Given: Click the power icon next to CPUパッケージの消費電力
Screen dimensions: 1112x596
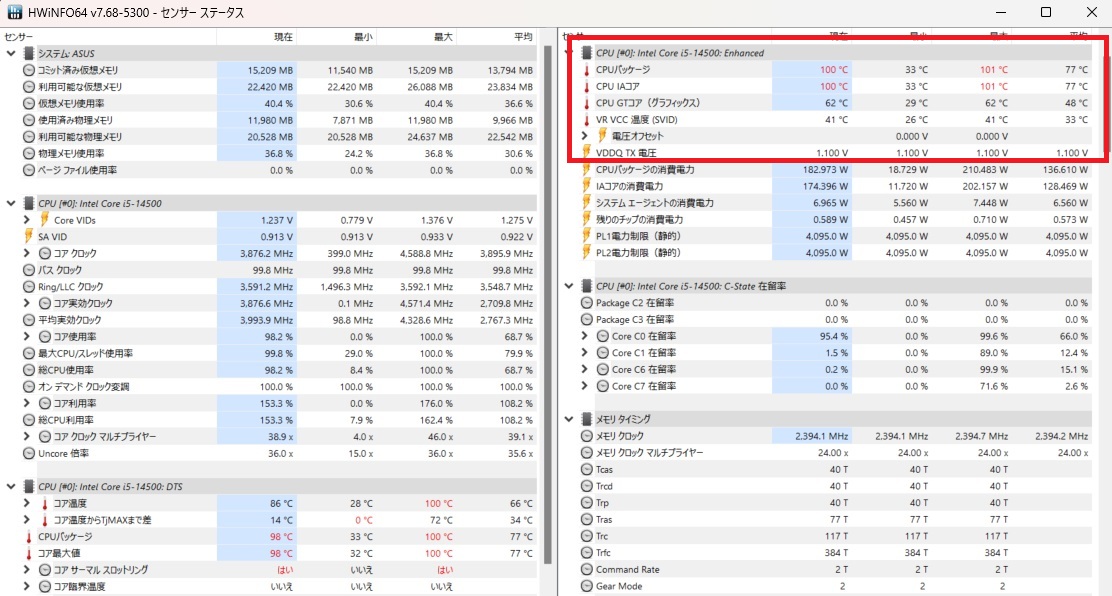Looking at the screenshot, I should [x=585, y=168].
